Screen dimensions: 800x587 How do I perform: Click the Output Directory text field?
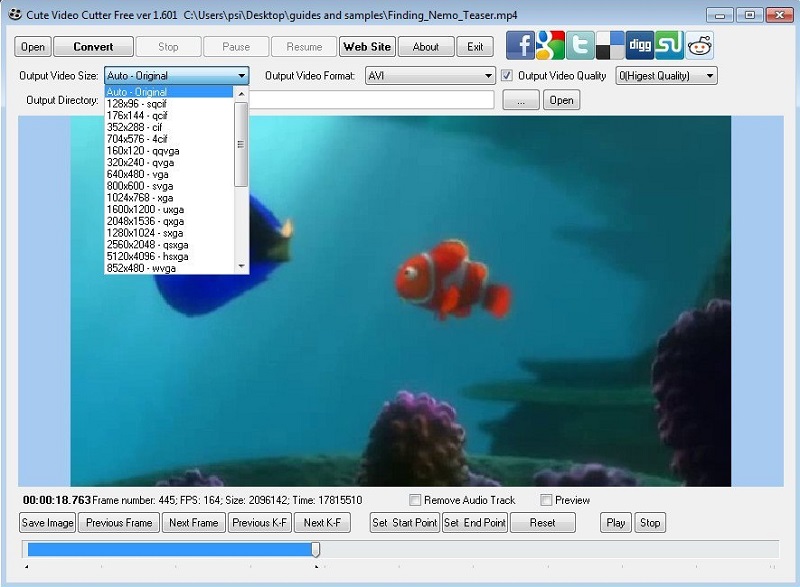[x=371, y=100]
